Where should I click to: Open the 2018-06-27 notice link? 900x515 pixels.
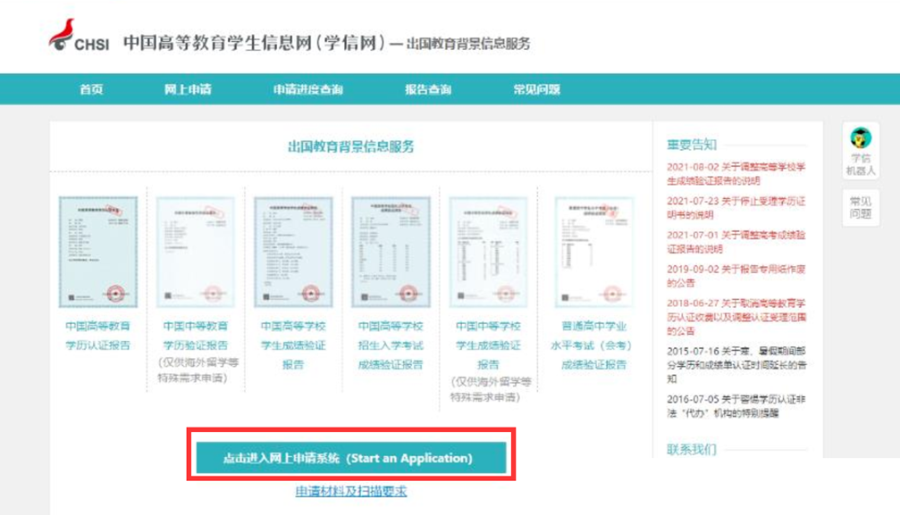pyautogui.click(x=736, y=316)
